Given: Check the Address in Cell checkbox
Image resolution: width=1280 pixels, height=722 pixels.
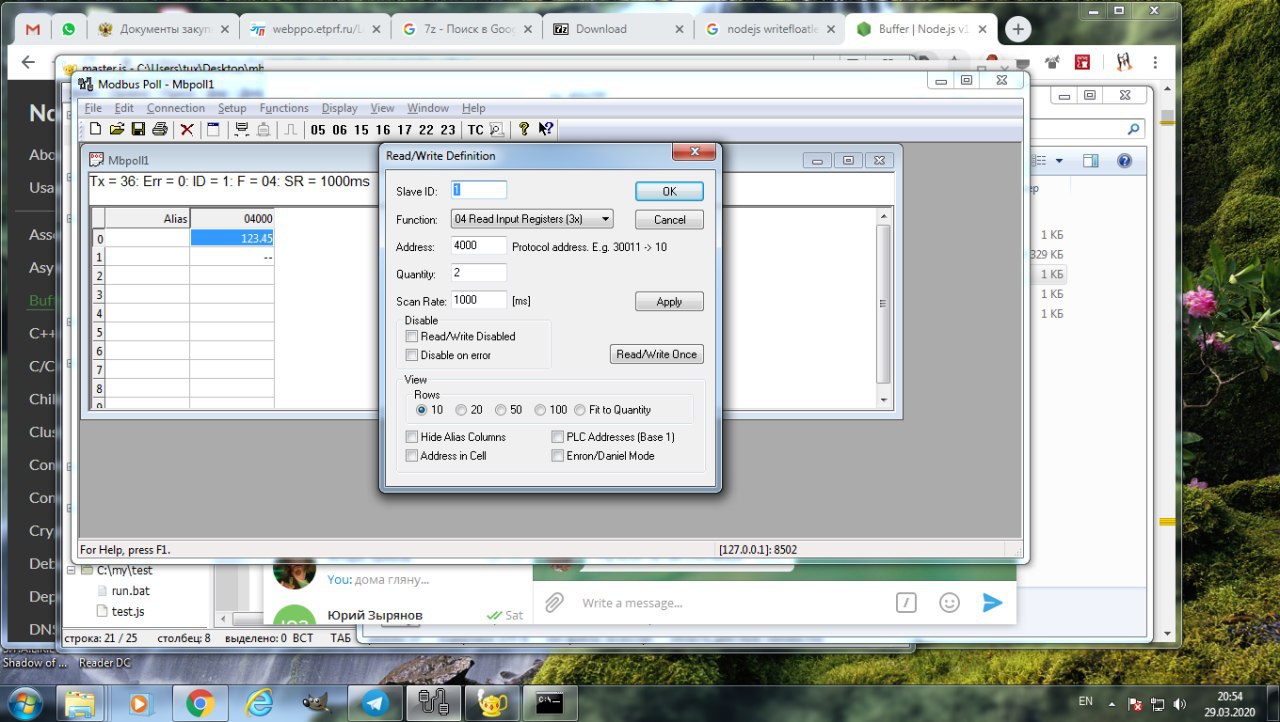Looking at the screenshot, I should coord(411,456).
